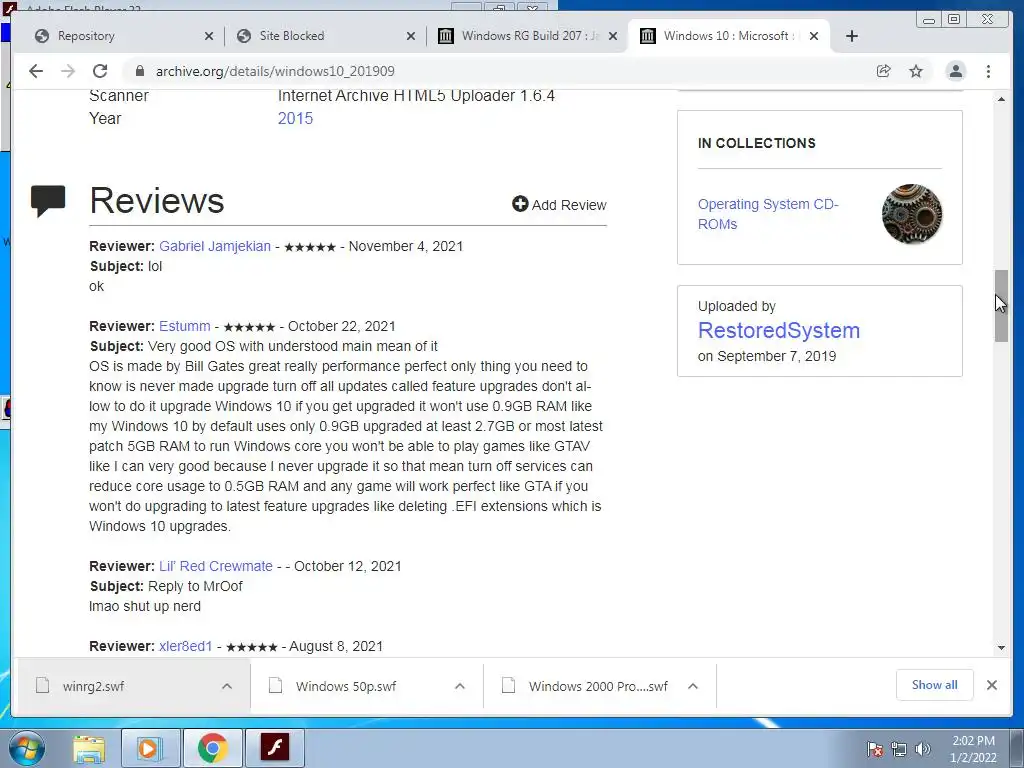Reload the current page
1024x768 pixels.
(100, 71)
